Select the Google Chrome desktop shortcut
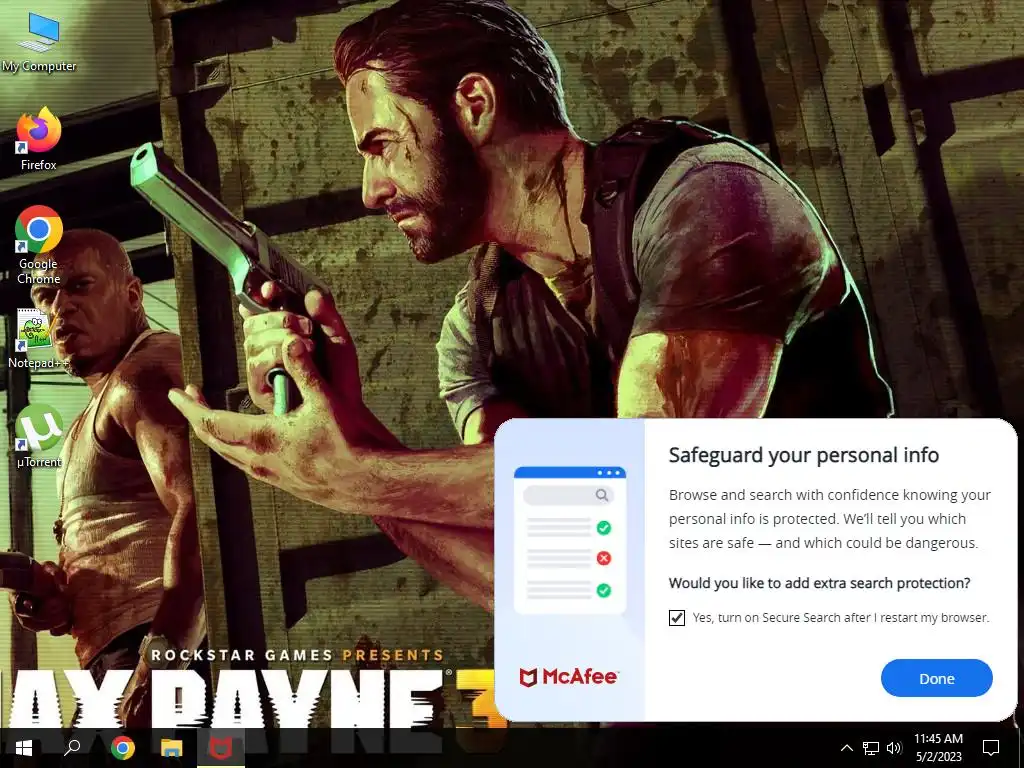 [39, 245]
